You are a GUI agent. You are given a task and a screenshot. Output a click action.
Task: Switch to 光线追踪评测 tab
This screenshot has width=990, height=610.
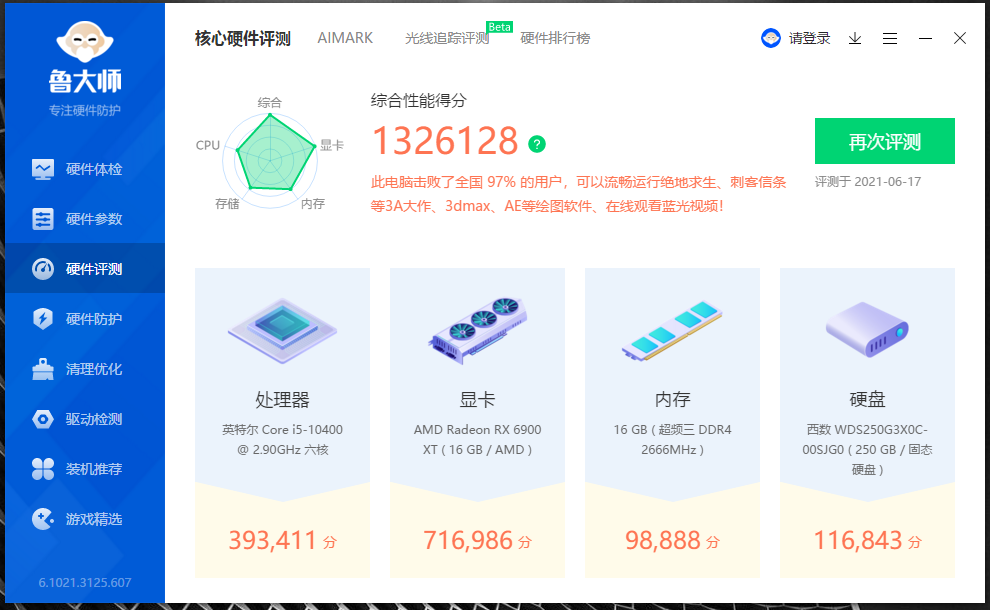pos(447,39)
